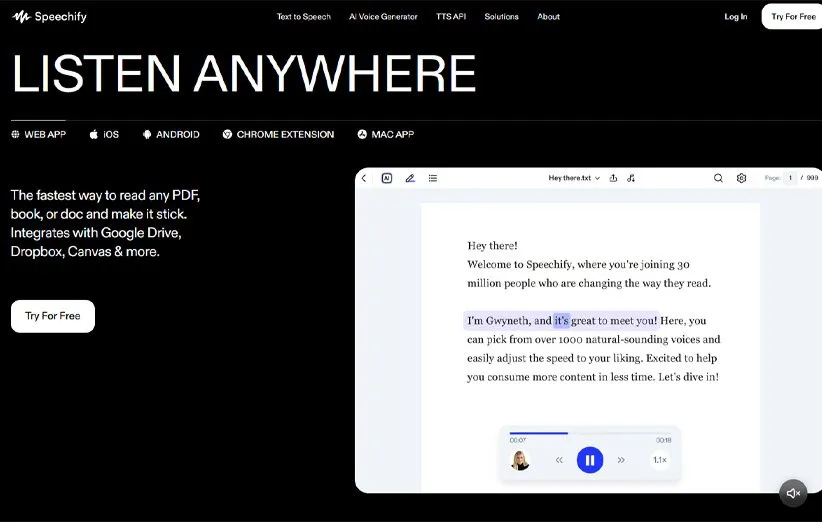Open the Solutions menu in top navigation

[501, 17]
